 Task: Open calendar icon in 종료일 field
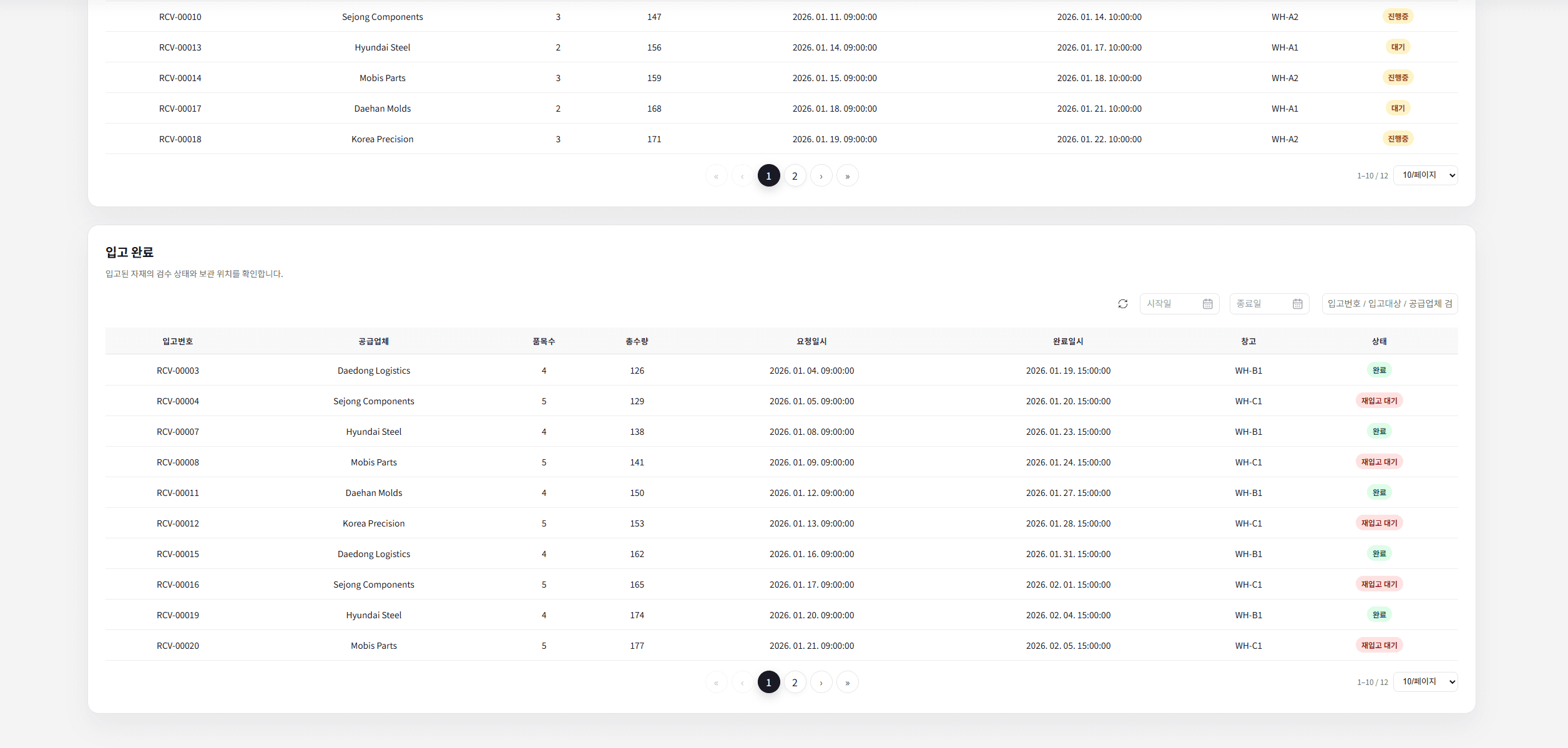[1297, 304]
